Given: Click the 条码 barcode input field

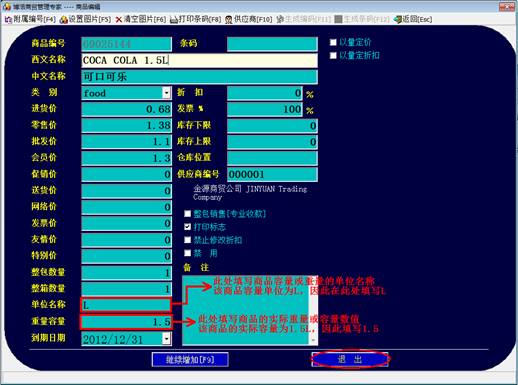Looking at the screenshot, I should [x=272, y=44].
